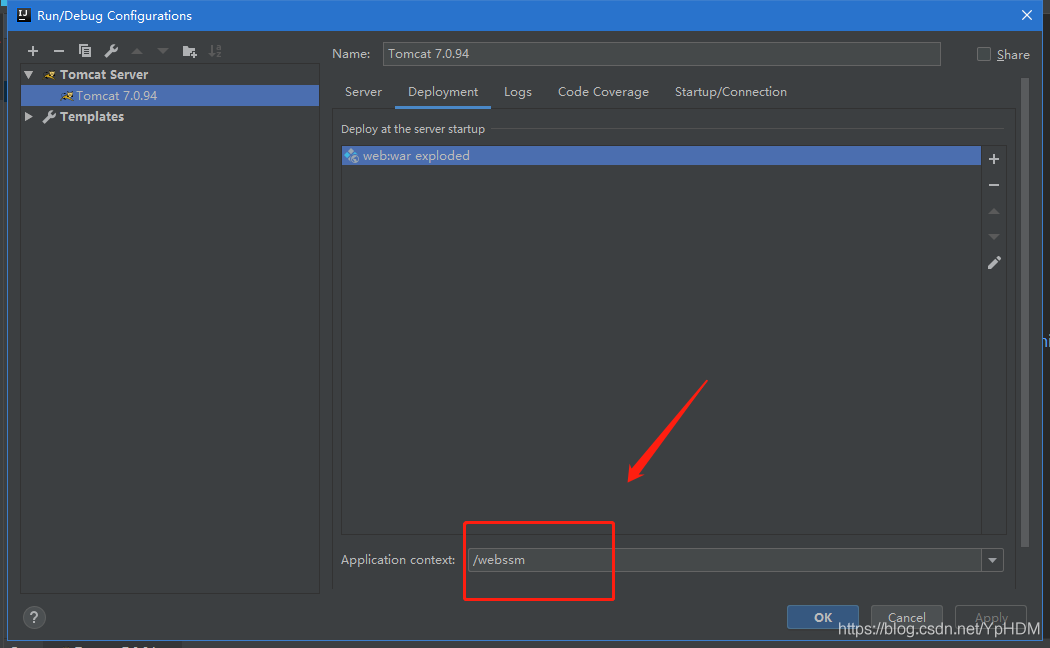Create new folder for configurations
The width and height of the screenshot is (1050, 648).
tap(190, 51)
